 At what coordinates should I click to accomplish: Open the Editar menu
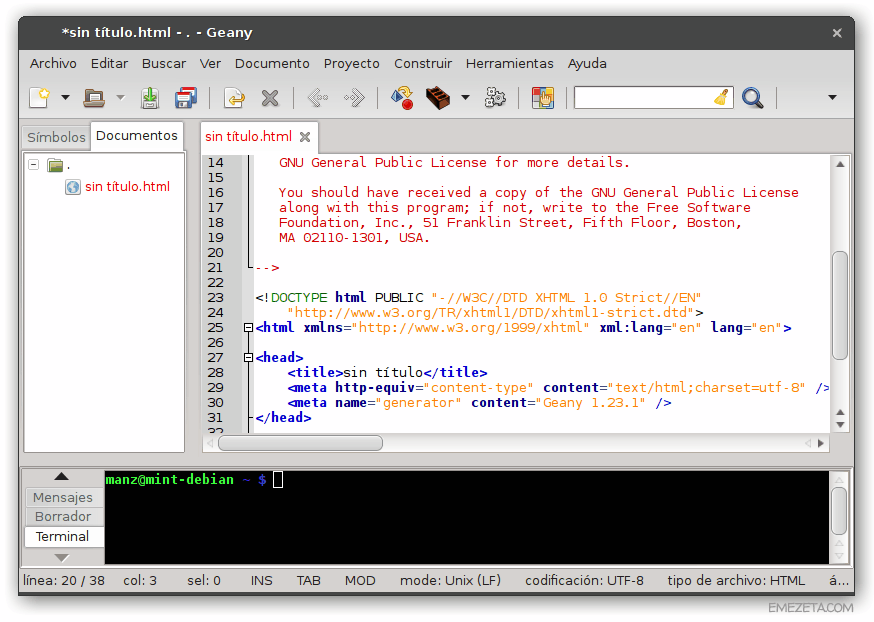(x=109, y=64)
